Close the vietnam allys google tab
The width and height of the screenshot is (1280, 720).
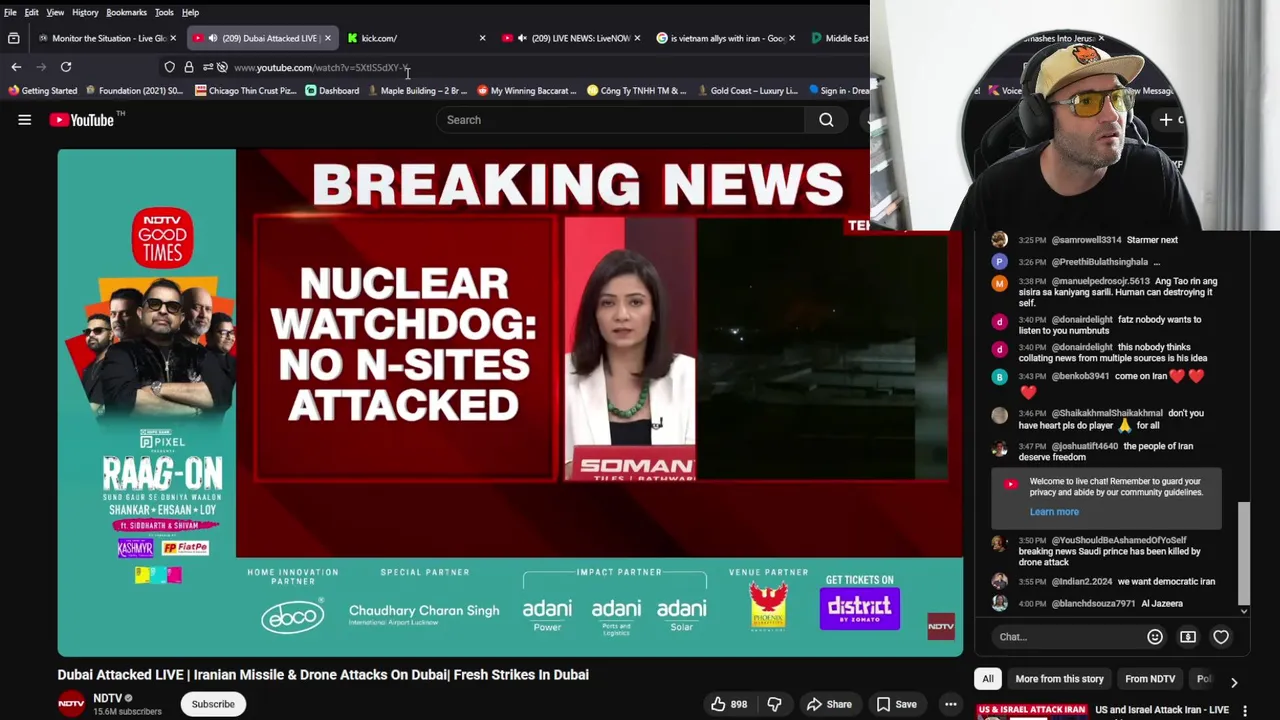click(791, 38)
